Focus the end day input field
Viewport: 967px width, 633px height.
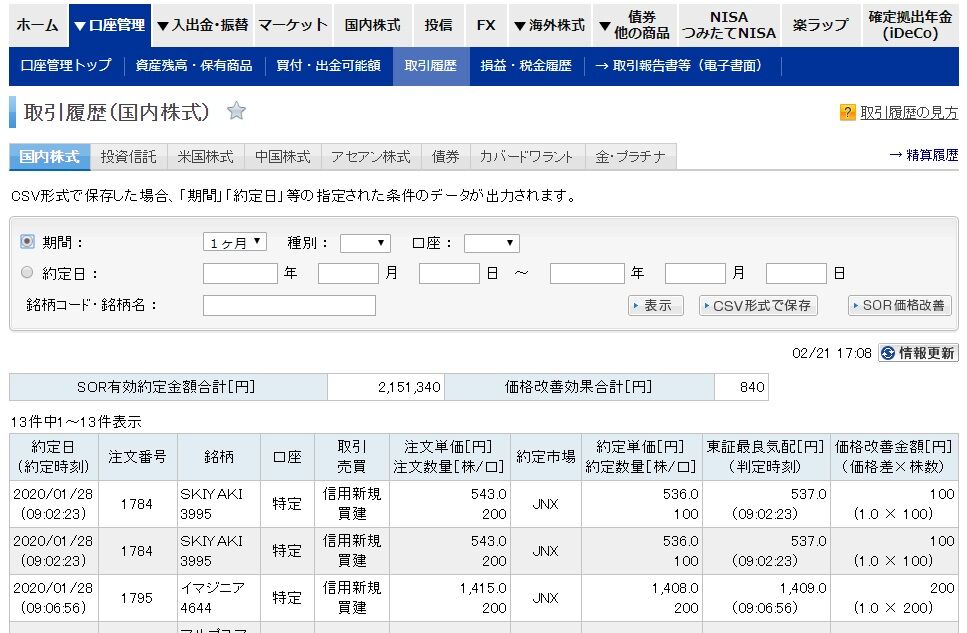pos(796,273)
